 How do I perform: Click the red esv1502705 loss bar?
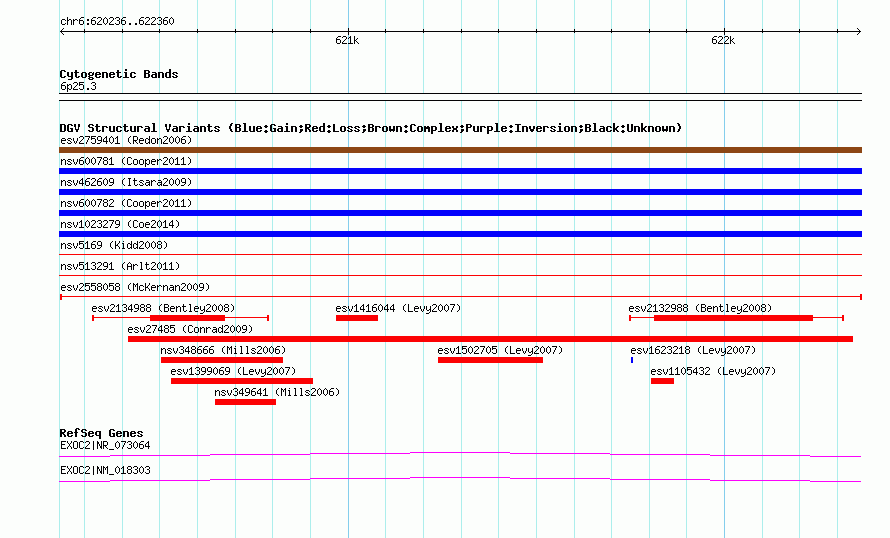pyautogui.click(x=490, y=360)
